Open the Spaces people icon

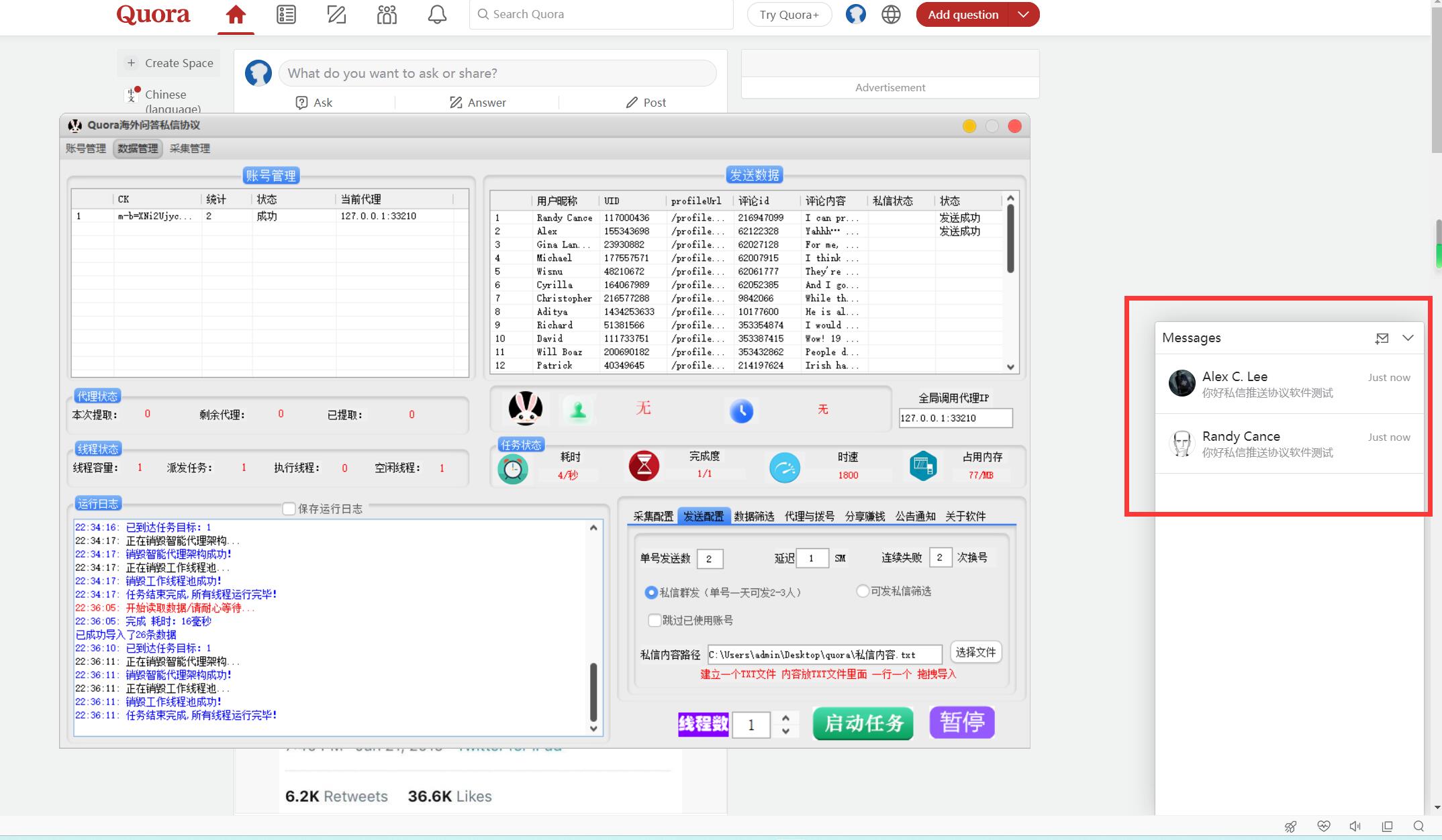pyautogui.click(x=387, y=15)
